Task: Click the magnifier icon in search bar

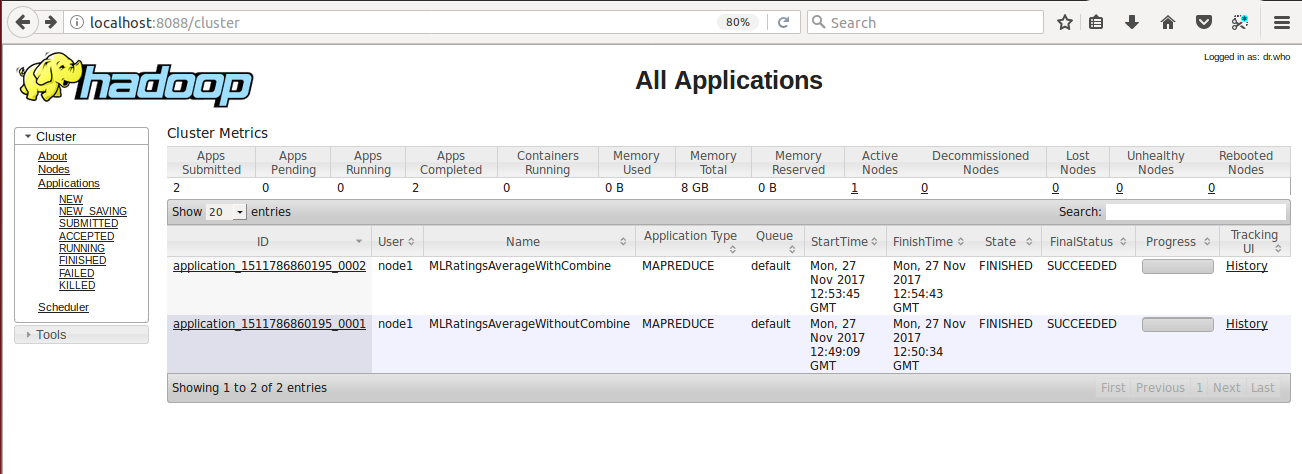Action: (818, 22)
